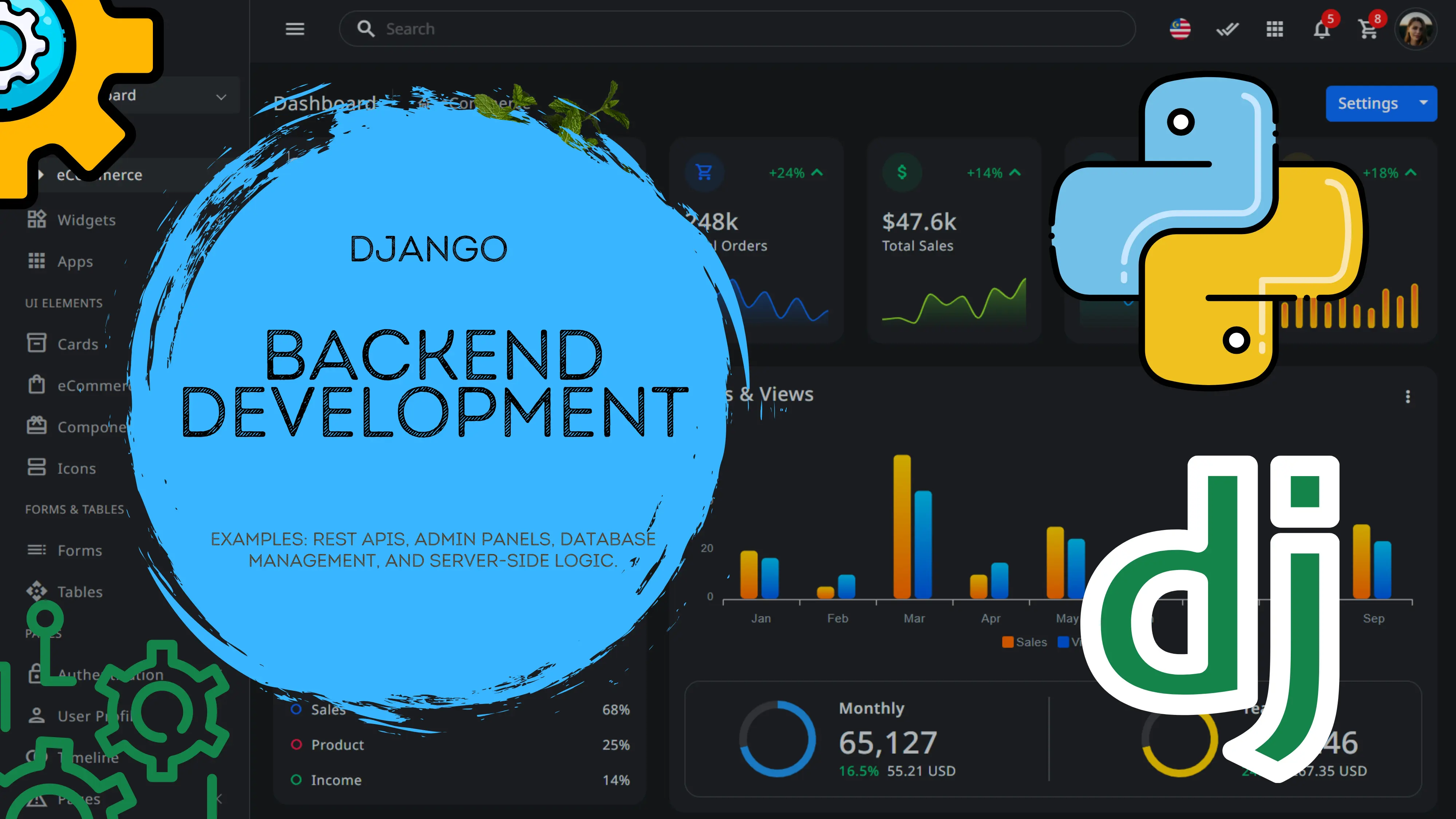1456x819 pixels.
Task: Click the Feb axis label
Action: point(838,618)
